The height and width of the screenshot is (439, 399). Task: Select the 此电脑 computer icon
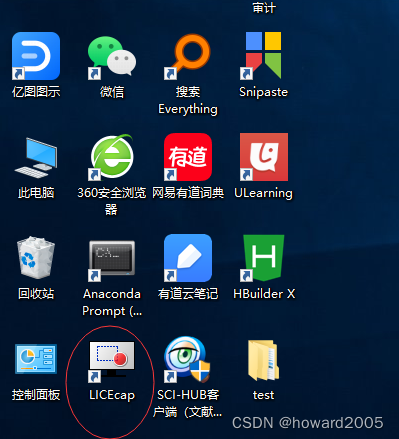[x=36, y=158]
